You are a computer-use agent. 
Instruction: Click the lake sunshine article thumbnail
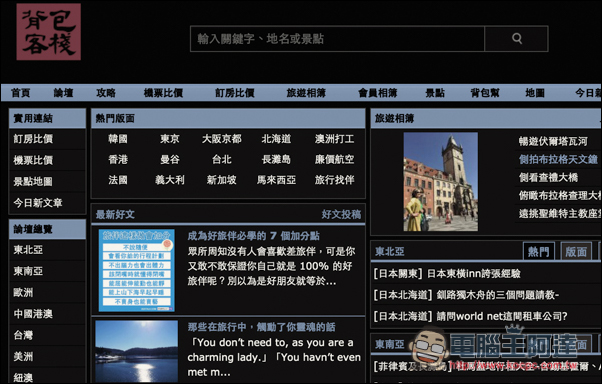137,352
